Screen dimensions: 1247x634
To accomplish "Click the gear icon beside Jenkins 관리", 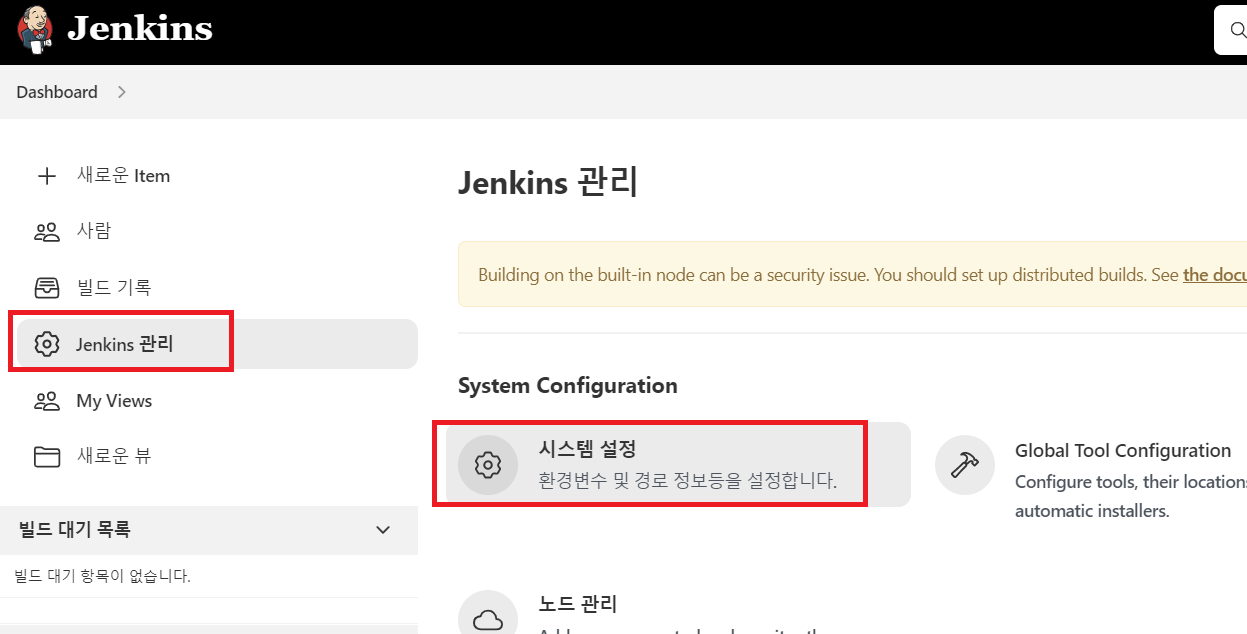I will [46, 344].
